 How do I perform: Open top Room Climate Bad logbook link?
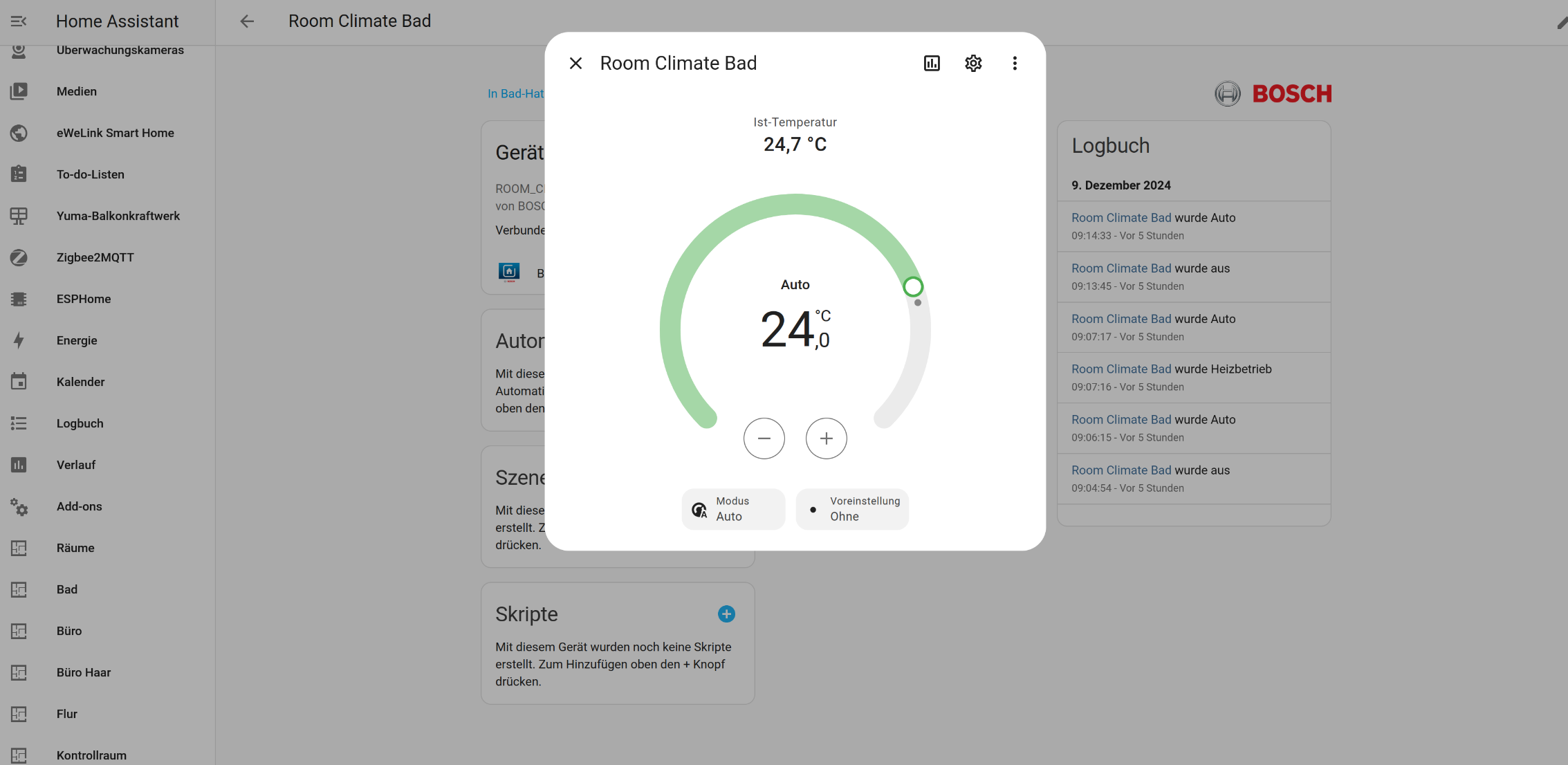click(x=1121, y=218)
